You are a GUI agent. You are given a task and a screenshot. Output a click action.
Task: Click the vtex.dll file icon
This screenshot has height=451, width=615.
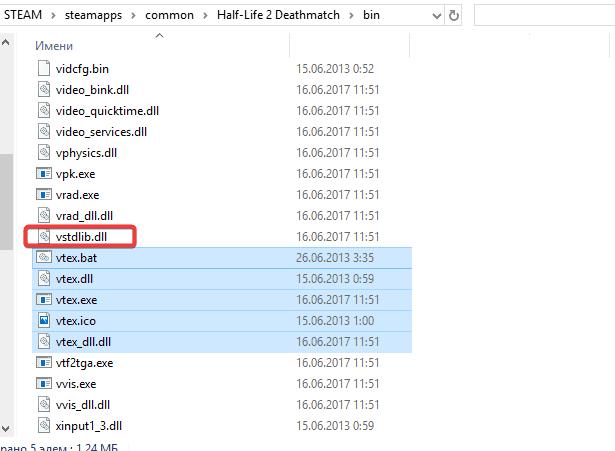(44, 279)
